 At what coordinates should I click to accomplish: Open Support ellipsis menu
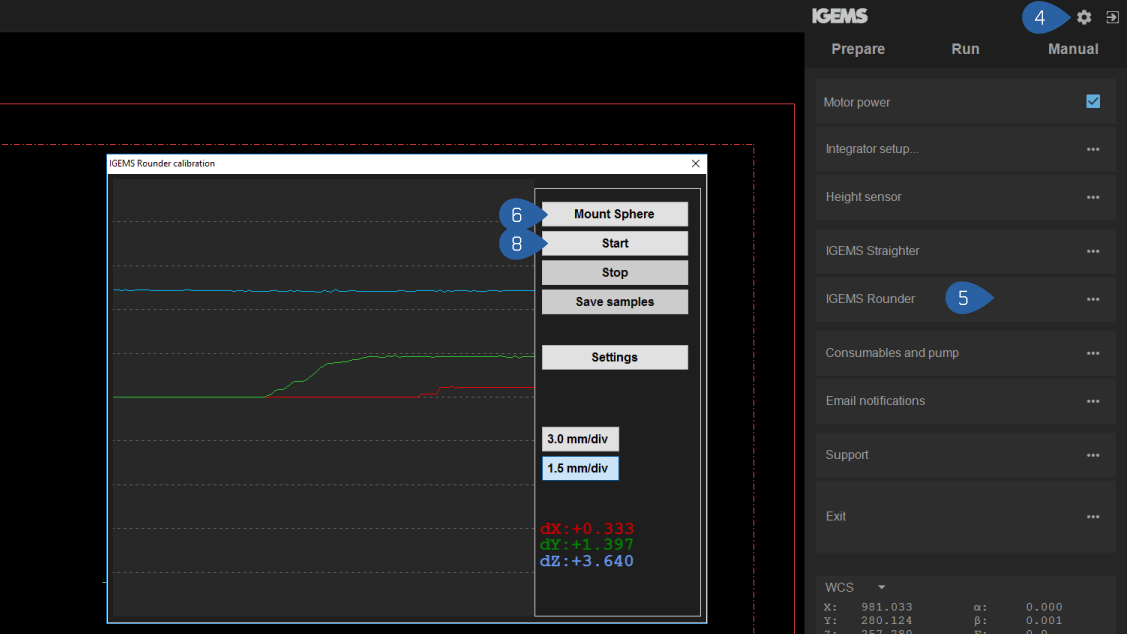coord(1092,456)
